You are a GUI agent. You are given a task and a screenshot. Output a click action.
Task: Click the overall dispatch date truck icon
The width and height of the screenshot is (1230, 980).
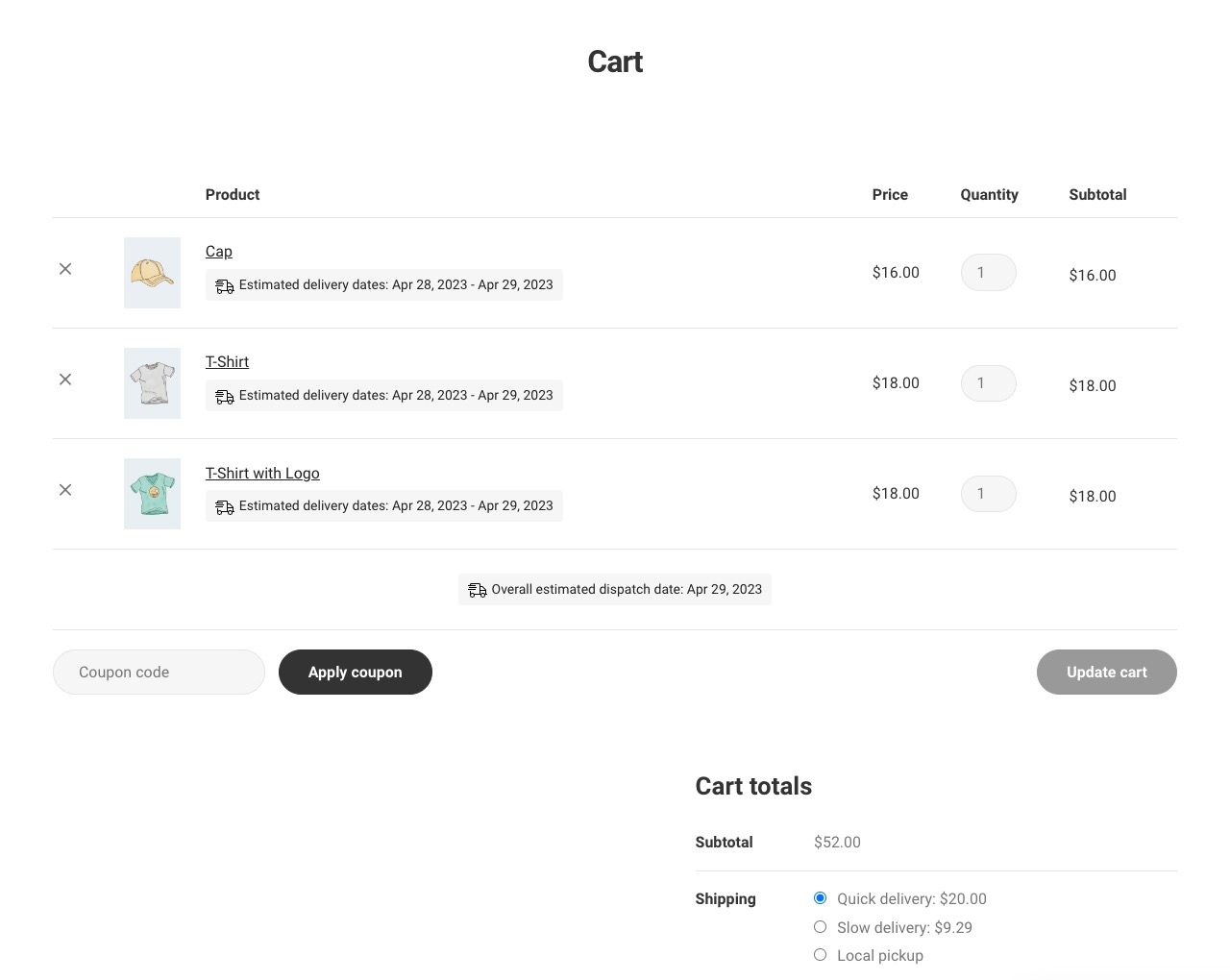point(478,590)
